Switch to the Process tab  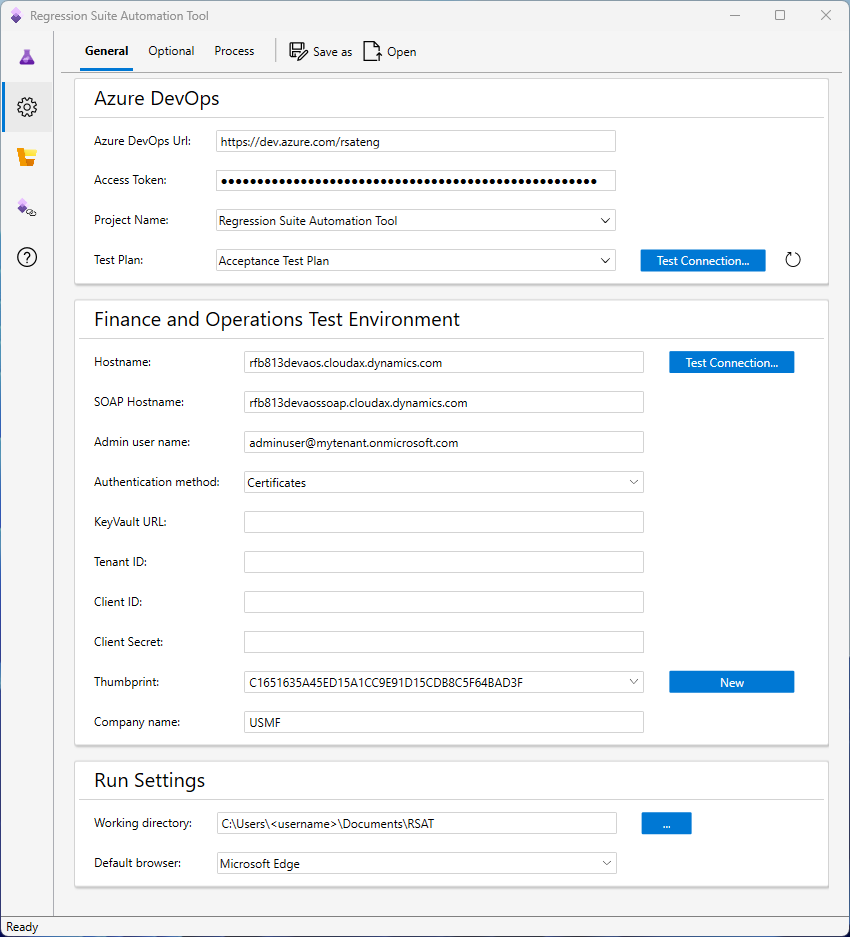(234, 51)
